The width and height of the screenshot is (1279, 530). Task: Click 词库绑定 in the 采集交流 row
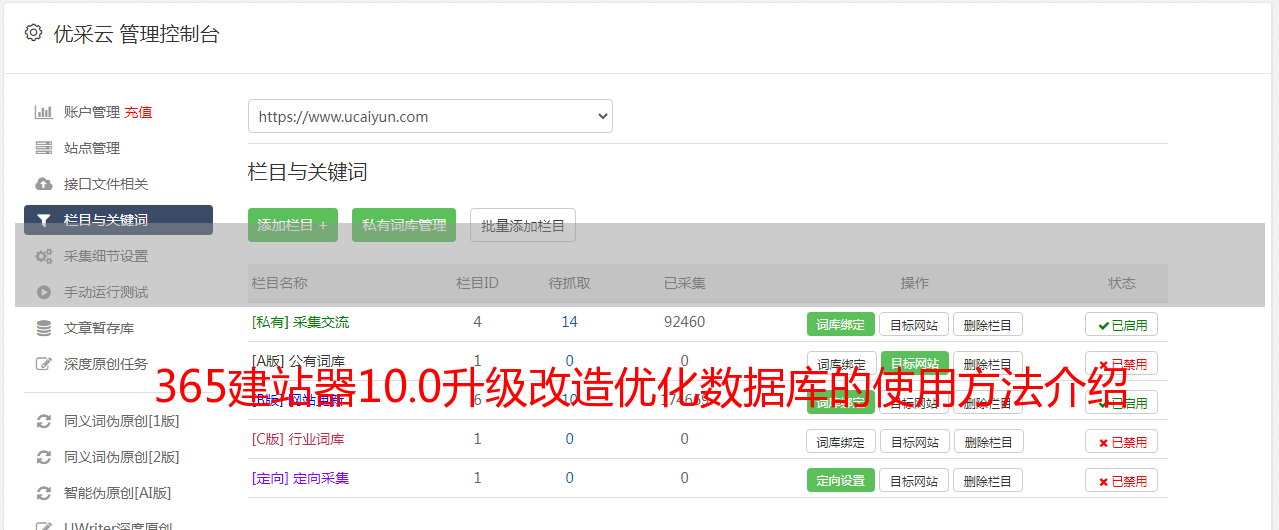(x=841, y=324)
